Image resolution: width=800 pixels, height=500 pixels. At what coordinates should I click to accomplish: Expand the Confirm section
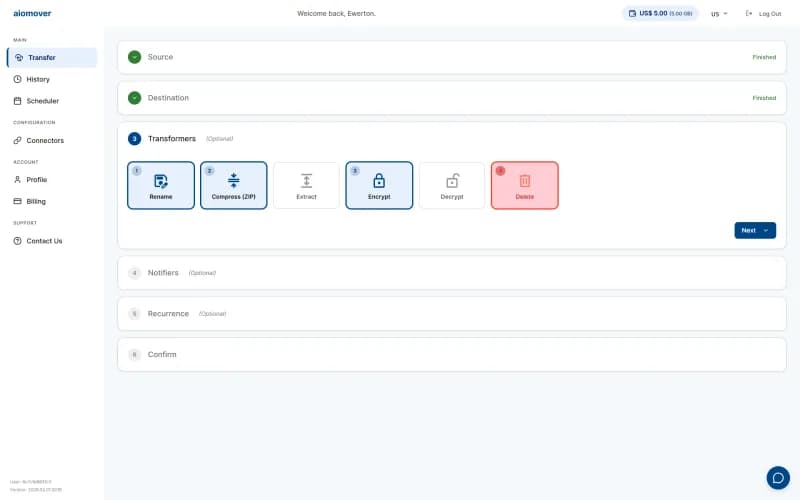click(452, 355)
